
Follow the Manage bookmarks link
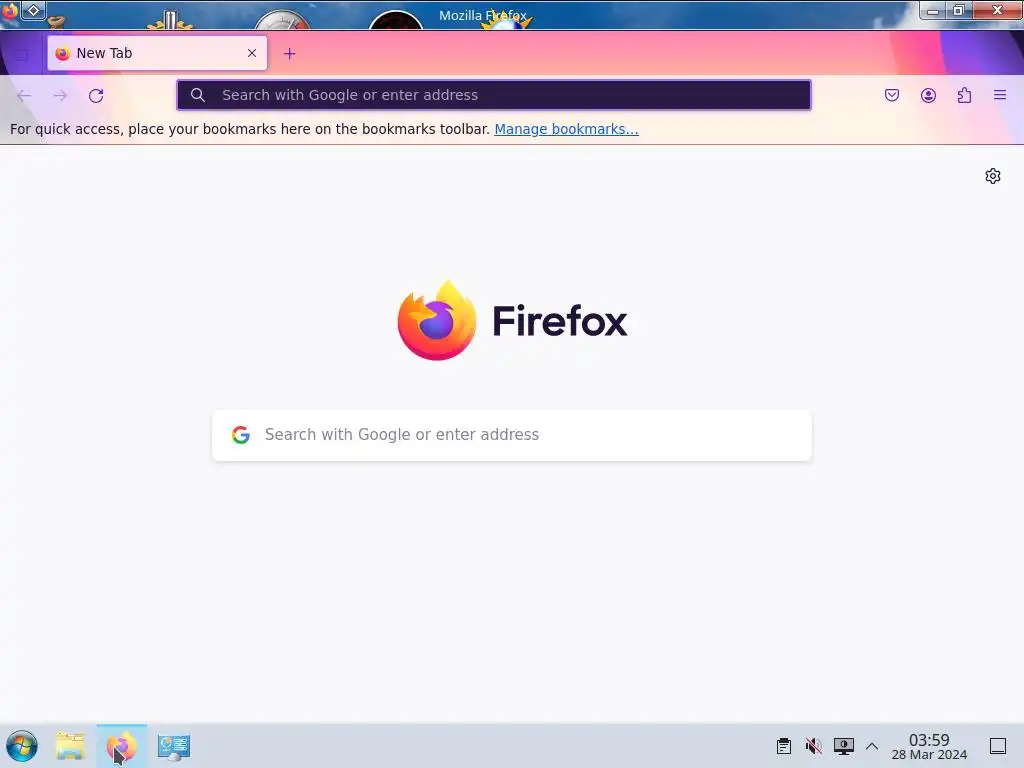tap(566, 129)
